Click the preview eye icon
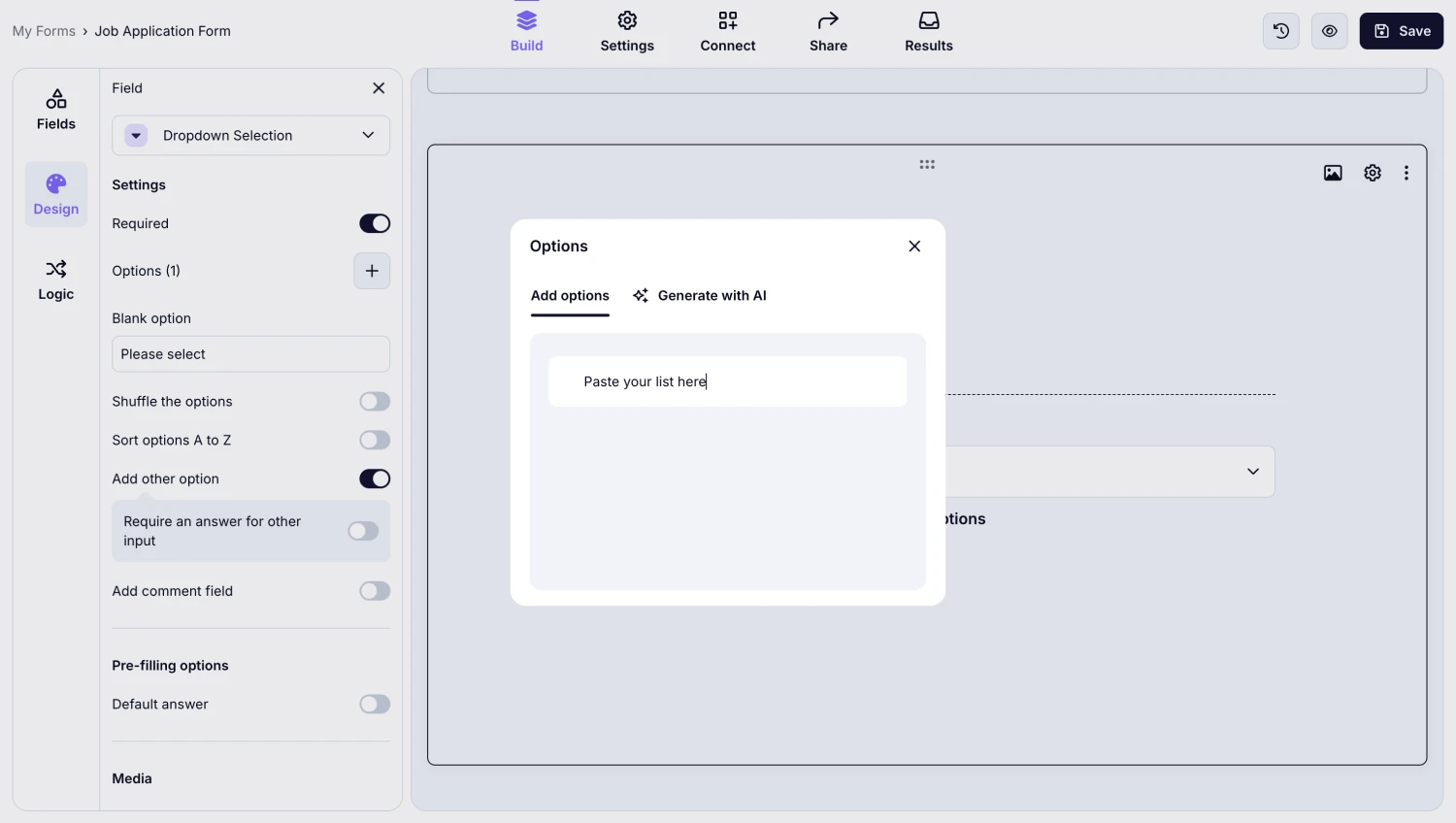The image size is (1456, 823). [x=1329, y=31]
